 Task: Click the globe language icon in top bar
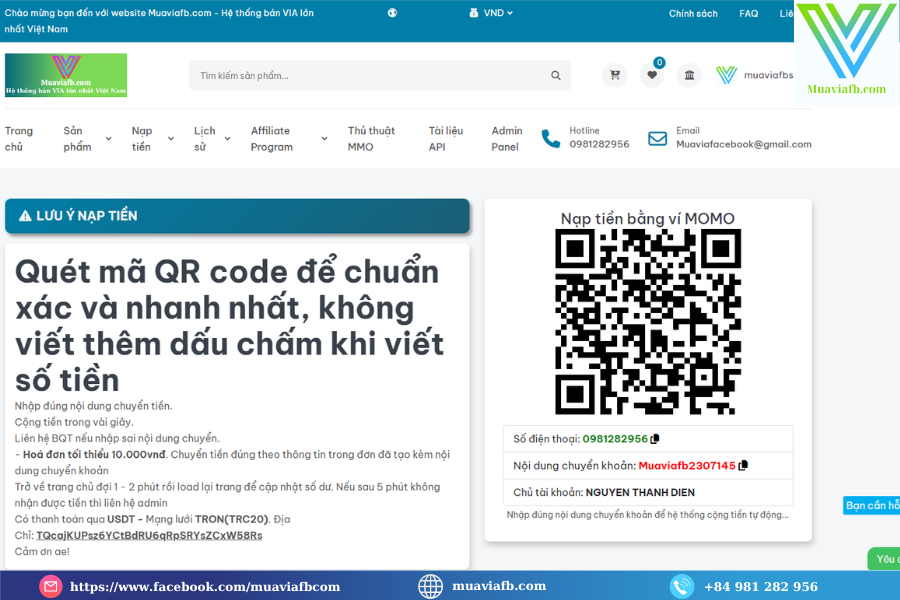pyautogui.click(x=392, y=13)
